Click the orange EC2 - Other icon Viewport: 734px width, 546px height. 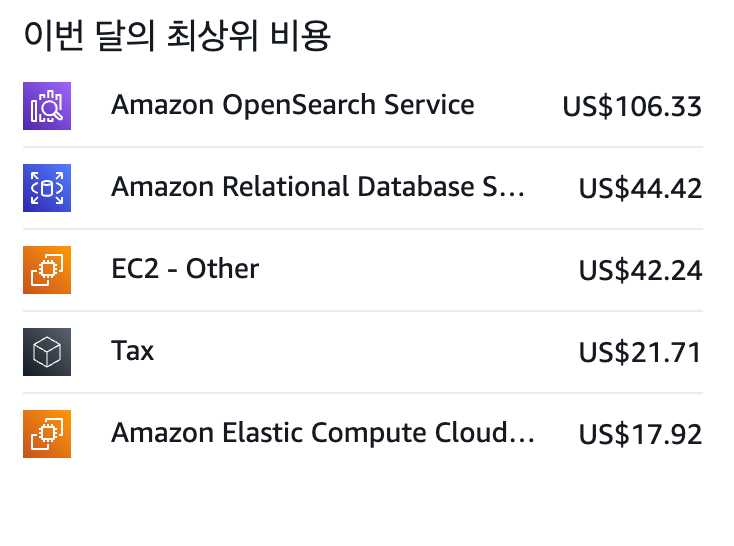47,270
